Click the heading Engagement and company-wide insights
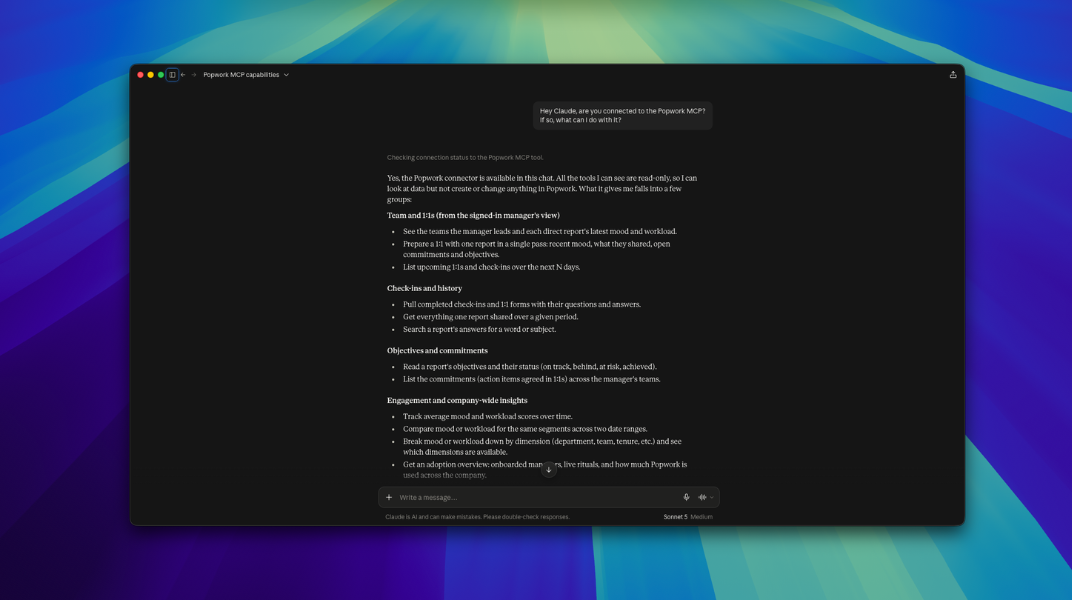The image size is (1072, 600). coord(457,400)
